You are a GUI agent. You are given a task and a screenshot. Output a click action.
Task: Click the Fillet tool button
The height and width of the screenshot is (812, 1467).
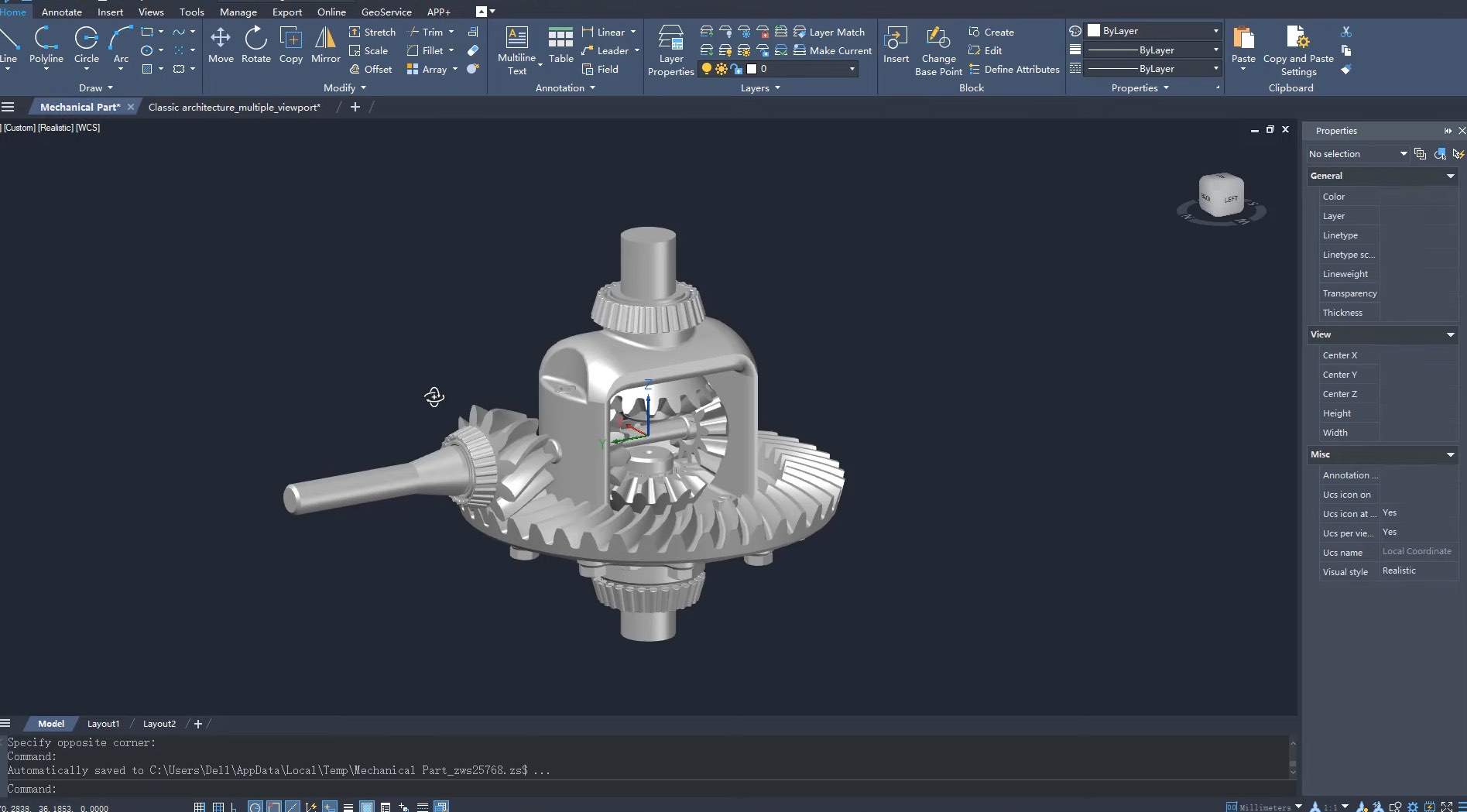pos(425,50)
